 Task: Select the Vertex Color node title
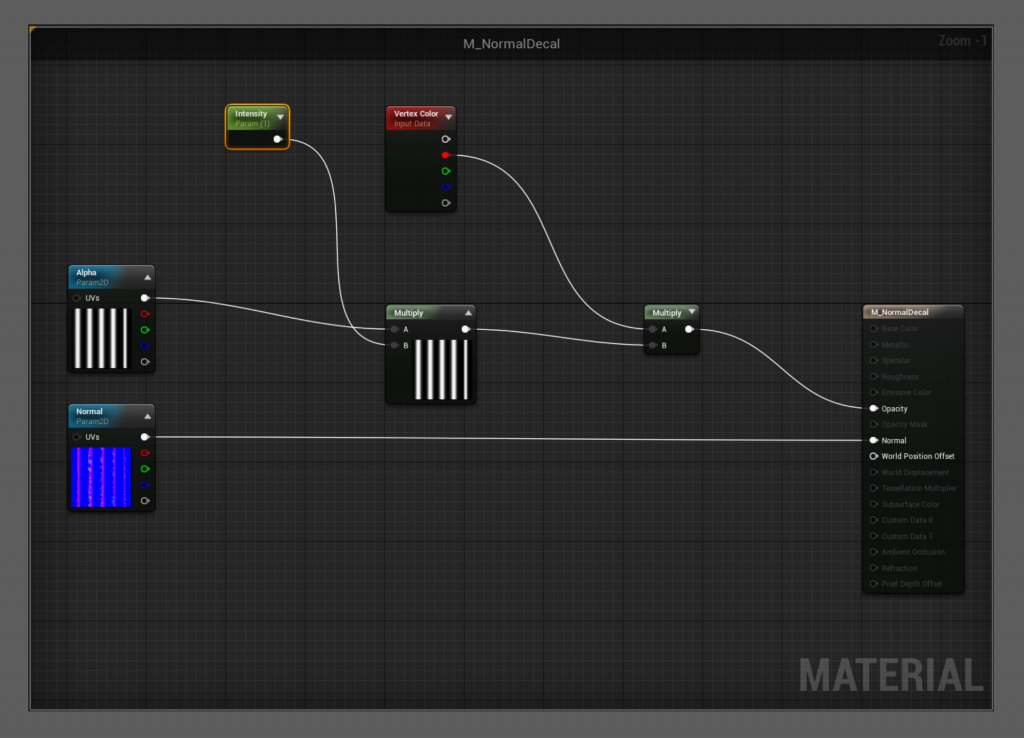[x=416, y=114]
